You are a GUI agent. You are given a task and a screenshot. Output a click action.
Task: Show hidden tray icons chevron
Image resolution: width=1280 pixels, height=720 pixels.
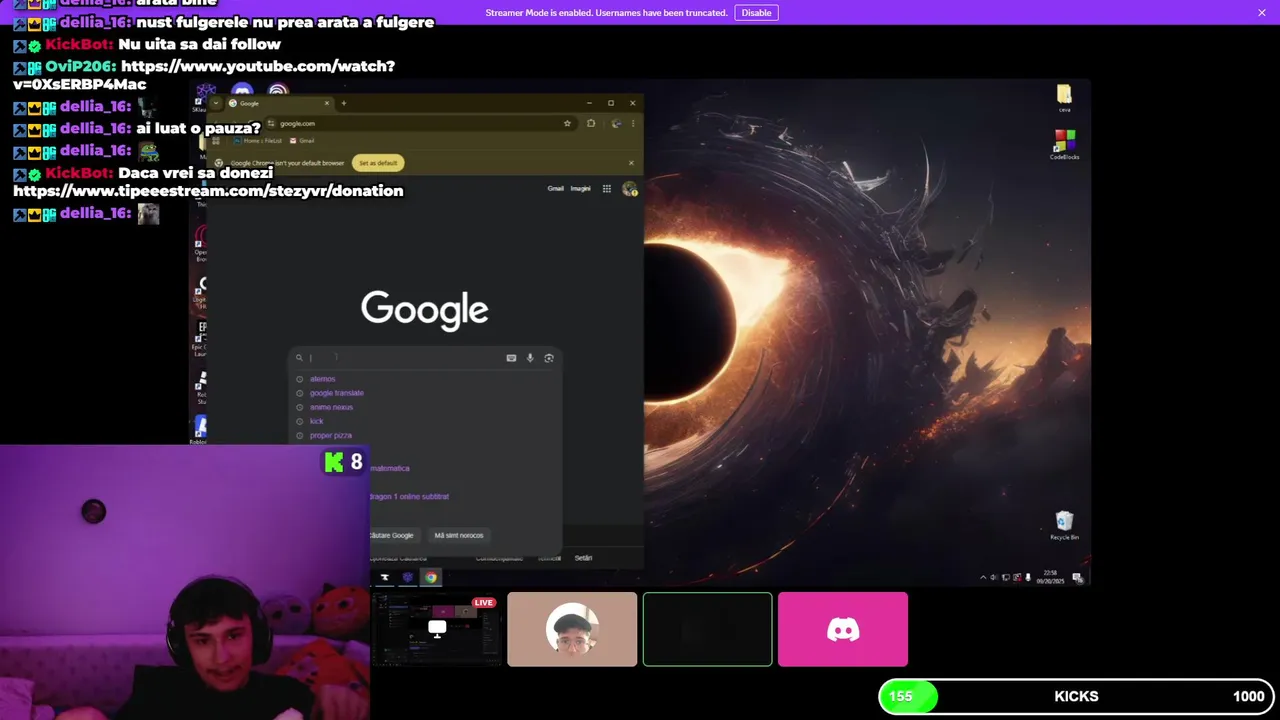point(982,577)
